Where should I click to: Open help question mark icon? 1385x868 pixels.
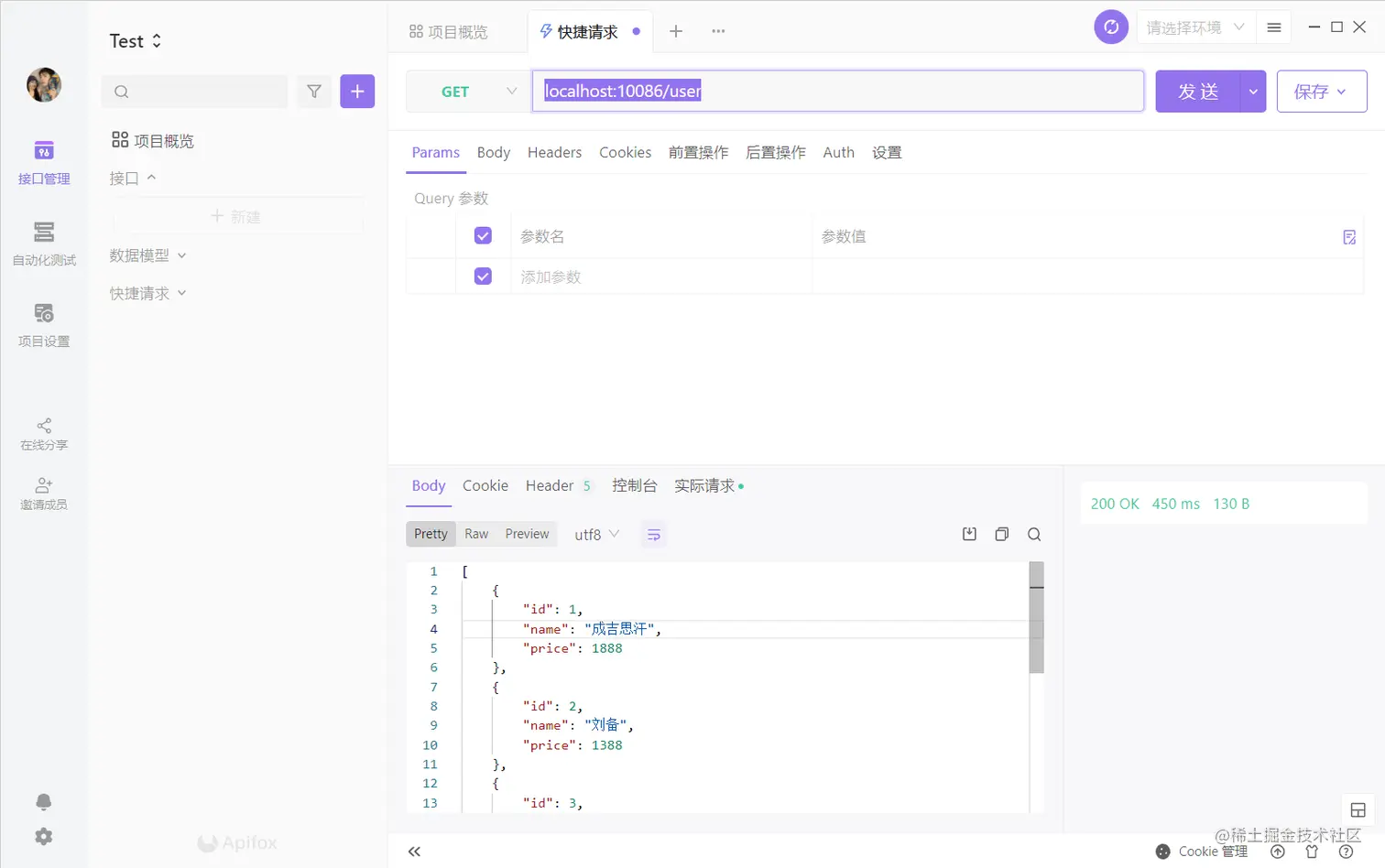(1347, 852)
